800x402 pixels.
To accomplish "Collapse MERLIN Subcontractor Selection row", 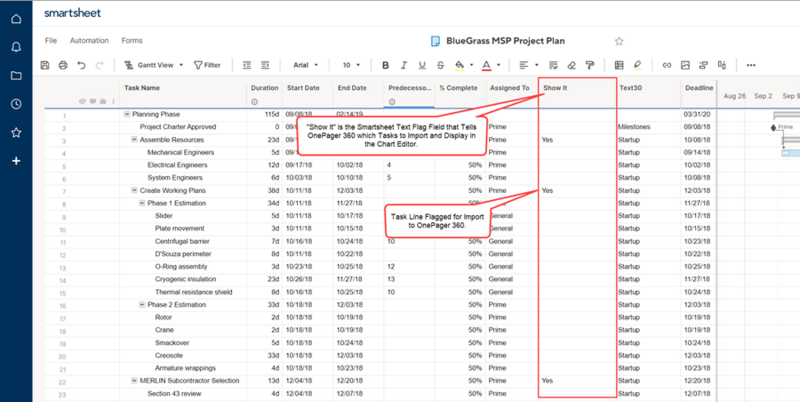I will pyautogui.click(x=134, y=381).
